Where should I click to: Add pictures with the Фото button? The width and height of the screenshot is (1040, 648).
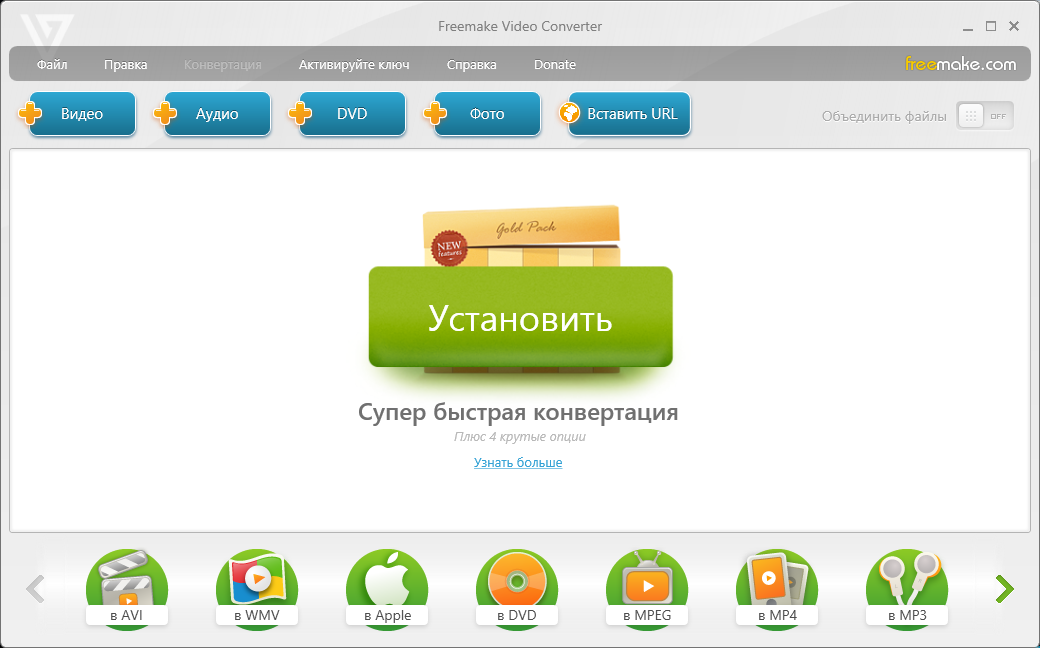pos(482,114)
